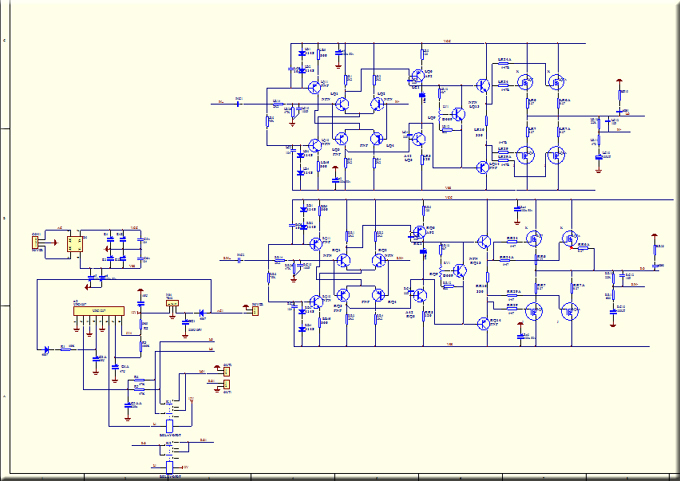Viewport: 680px width, 481px height.
Task: Select the upper channel top driver transistor
Action: point(483,85)
